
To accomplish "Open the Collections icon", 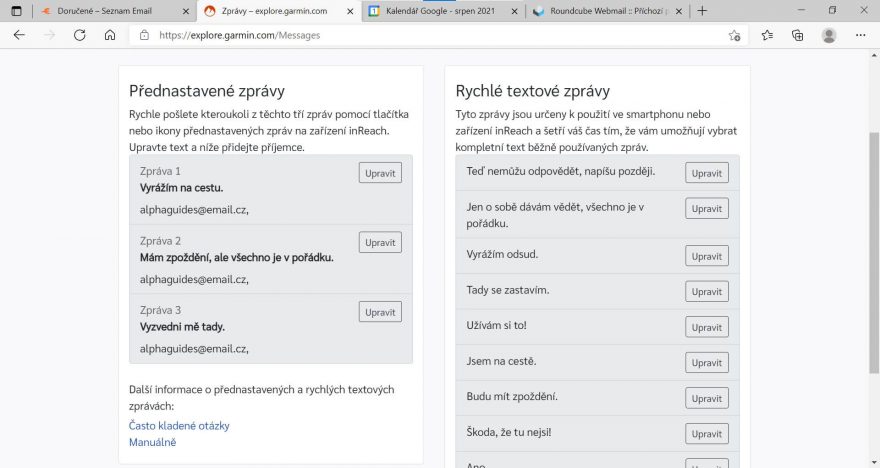I will point(798,35).
